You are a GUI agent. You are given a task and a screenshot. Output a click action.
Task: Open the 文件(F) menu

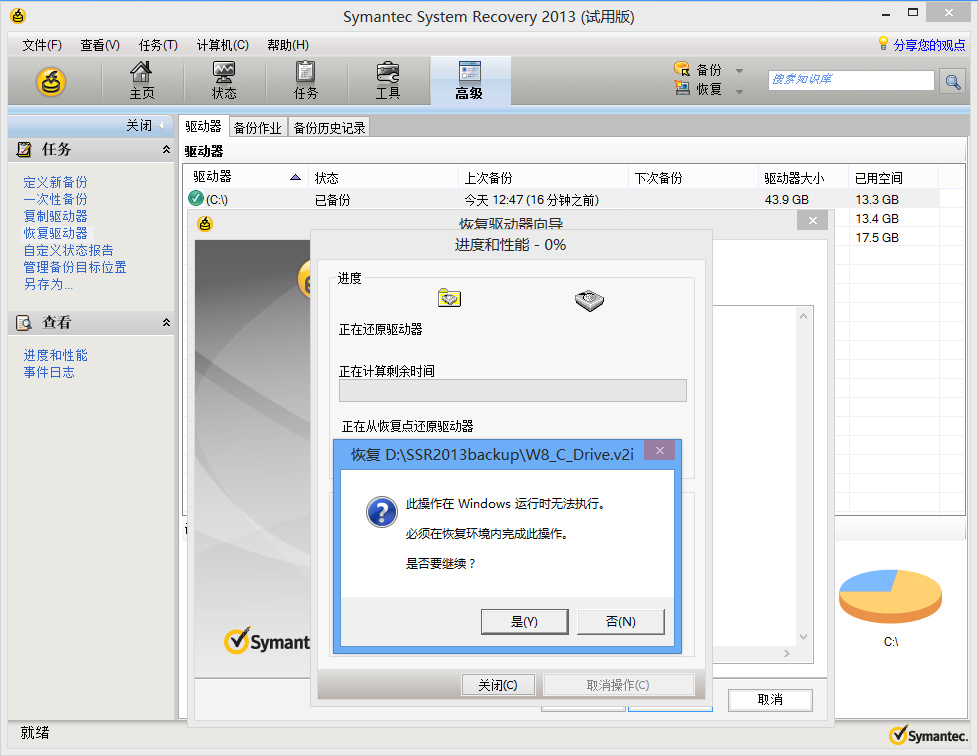tap(42, 45)
